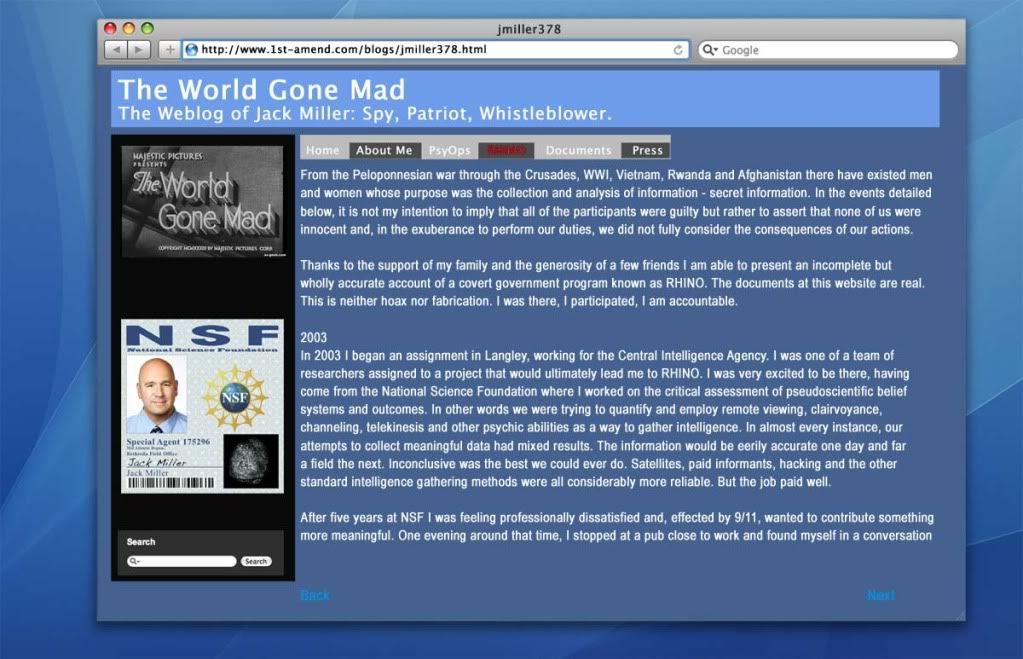This screenshot has height=659, width=1023.
Task: Open the sidebar search magnifier dropdown
Action: click(x=136, y=562)
